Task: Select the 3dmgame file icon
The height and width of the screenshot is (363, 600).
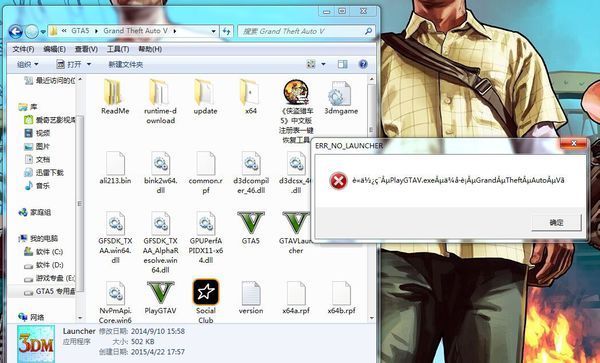Action: coord(341,98)
